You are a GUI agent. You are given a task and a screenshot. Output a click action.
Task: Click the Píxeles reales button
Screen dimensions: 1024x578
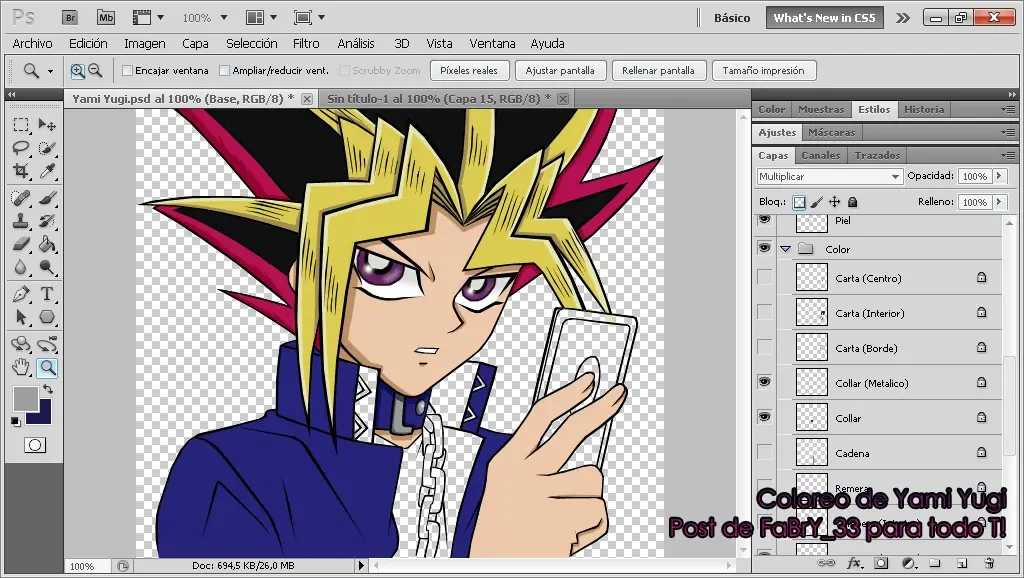coord(469,71)
